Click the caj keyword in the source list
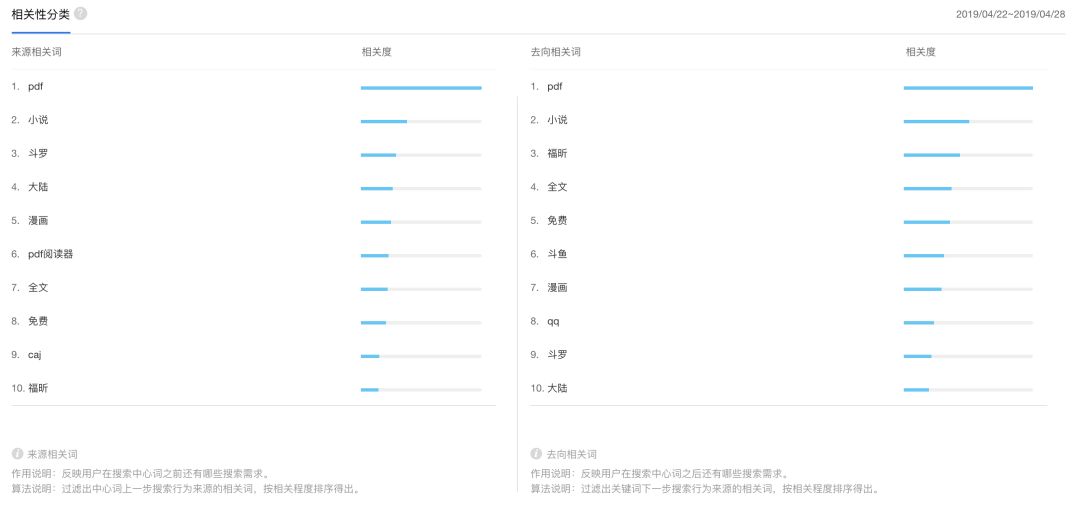The image size is (1080, 514). tap(34, 355)
